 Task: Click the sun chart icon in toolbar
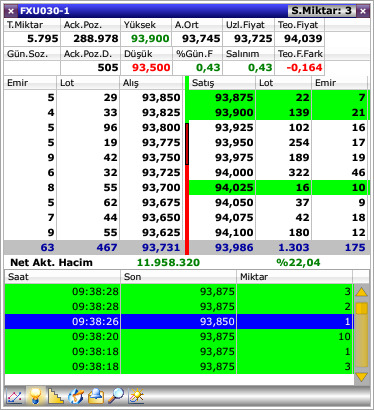click(136, 397)
